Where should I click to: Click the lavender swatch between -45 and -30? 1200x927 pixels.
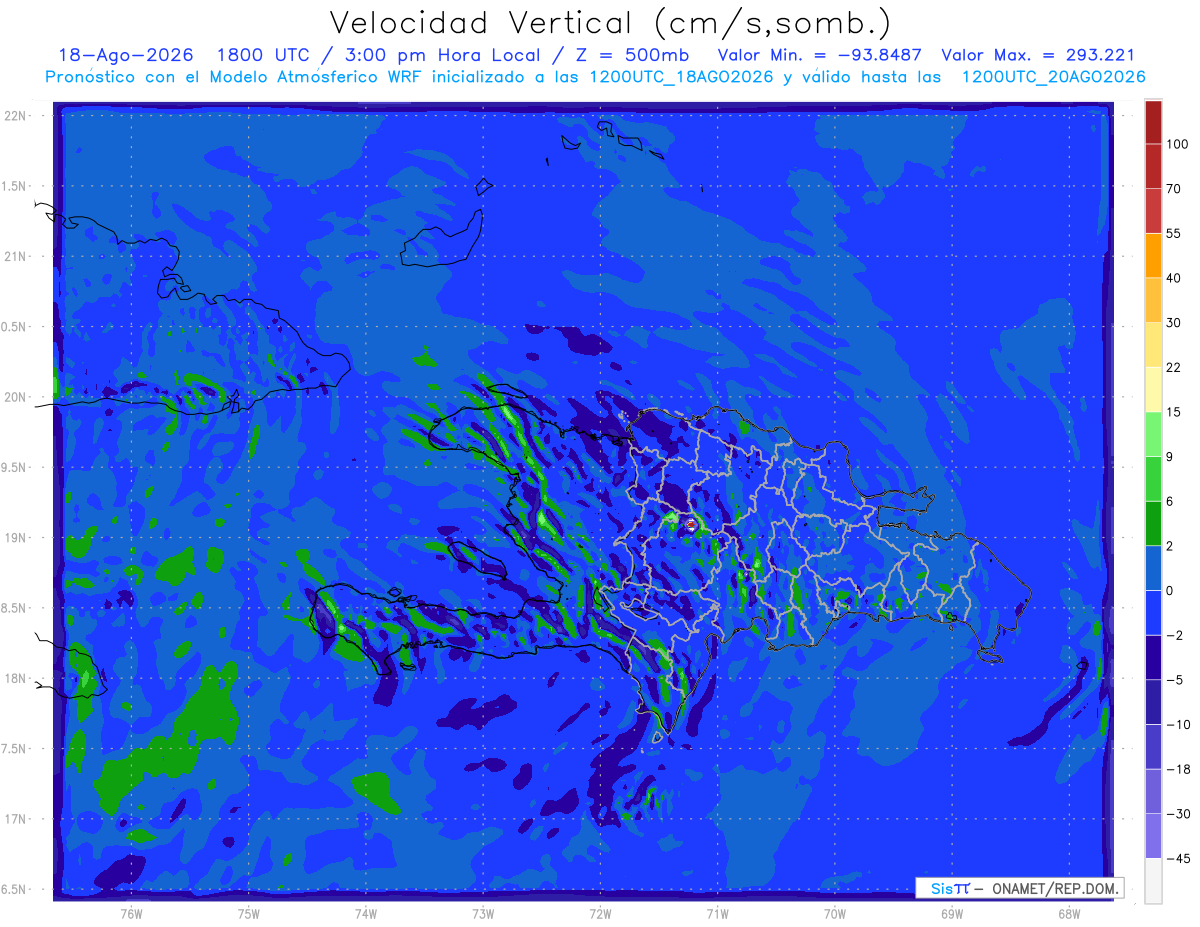tap(1153, 836)
